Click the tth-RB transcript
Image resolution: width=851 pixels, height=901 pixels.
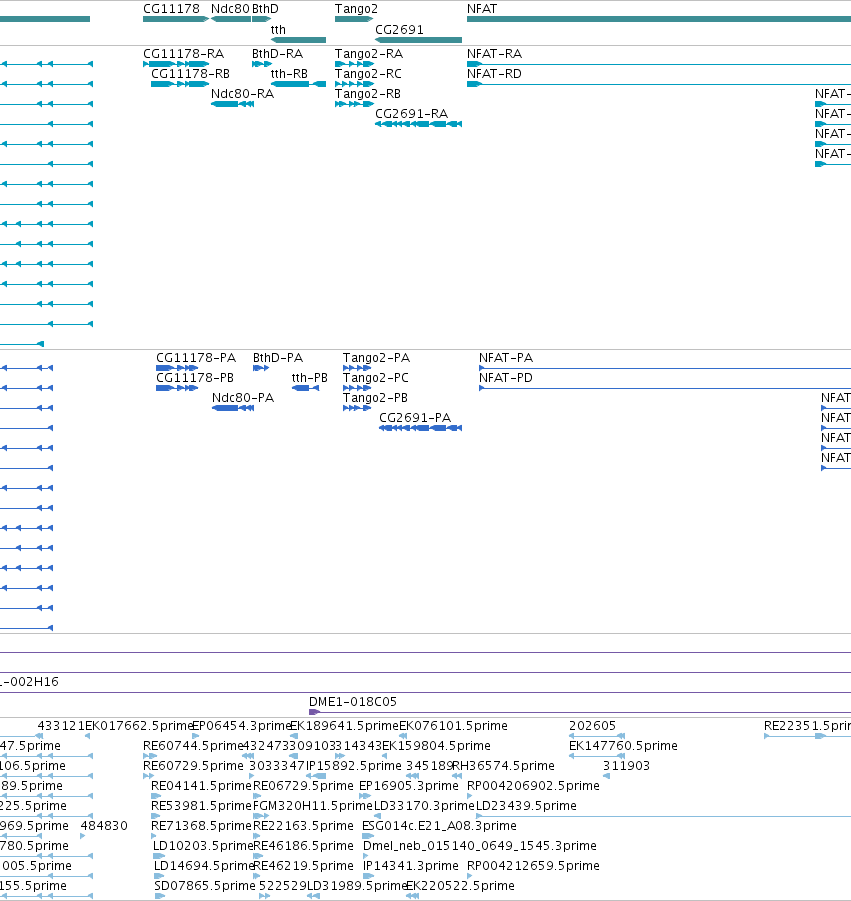tap(298, 84)
